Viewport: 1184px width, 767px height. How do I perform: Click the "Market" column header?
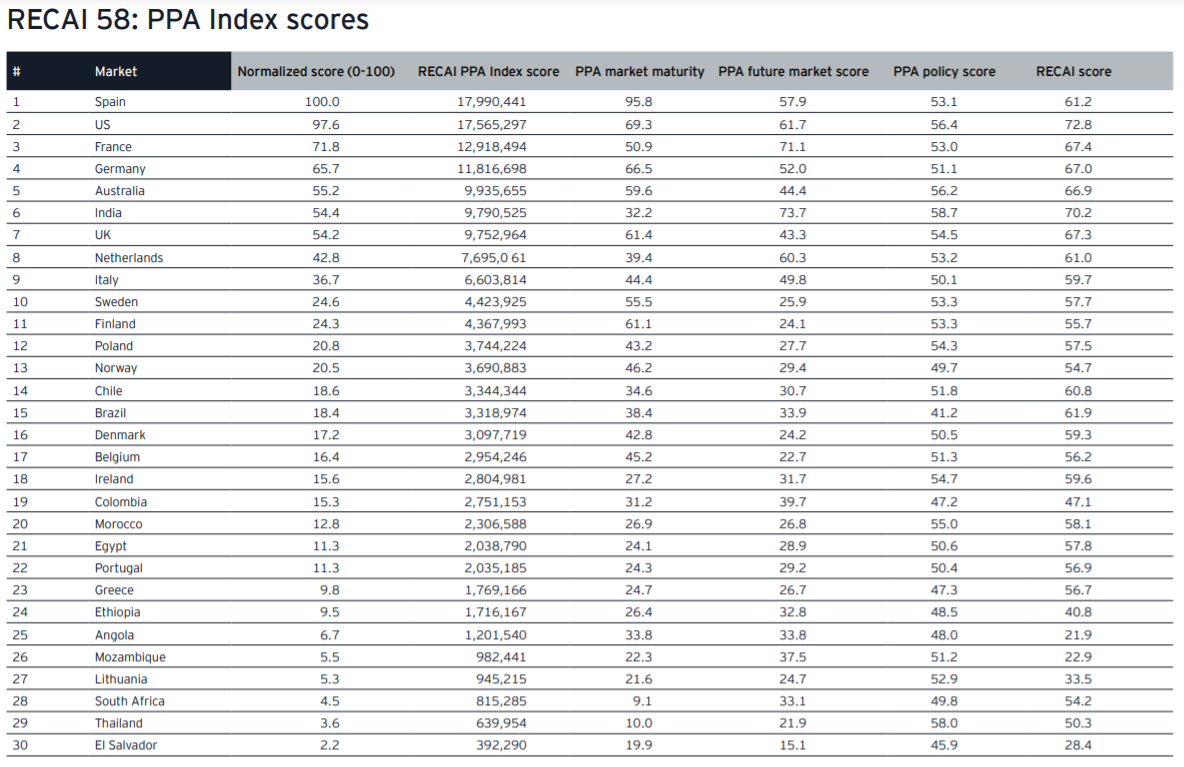pyautogui.click(x=116, y=72)
